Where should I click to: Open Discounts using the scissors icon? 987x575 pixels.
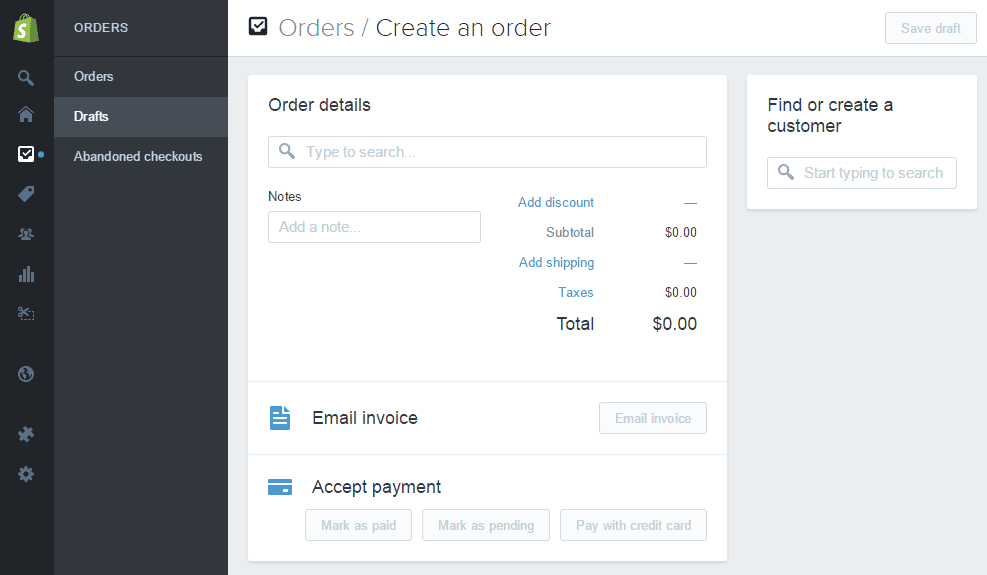[26, 314]
